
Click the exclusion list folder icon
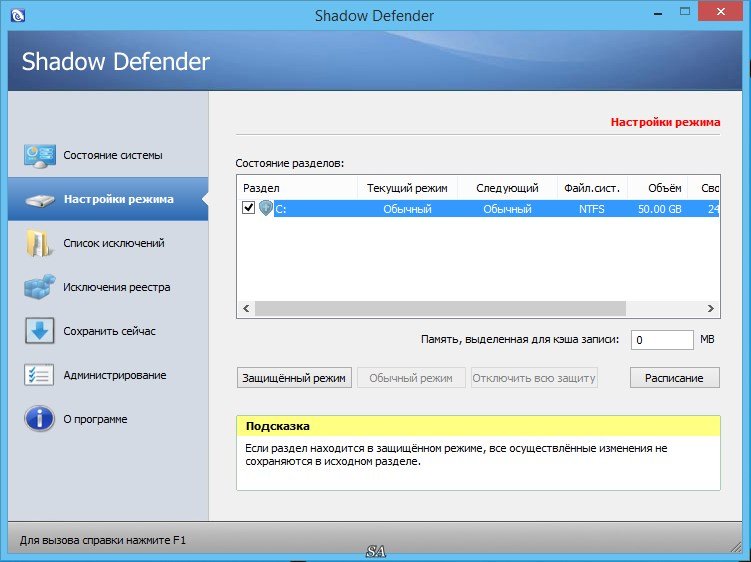coord(39,243)
